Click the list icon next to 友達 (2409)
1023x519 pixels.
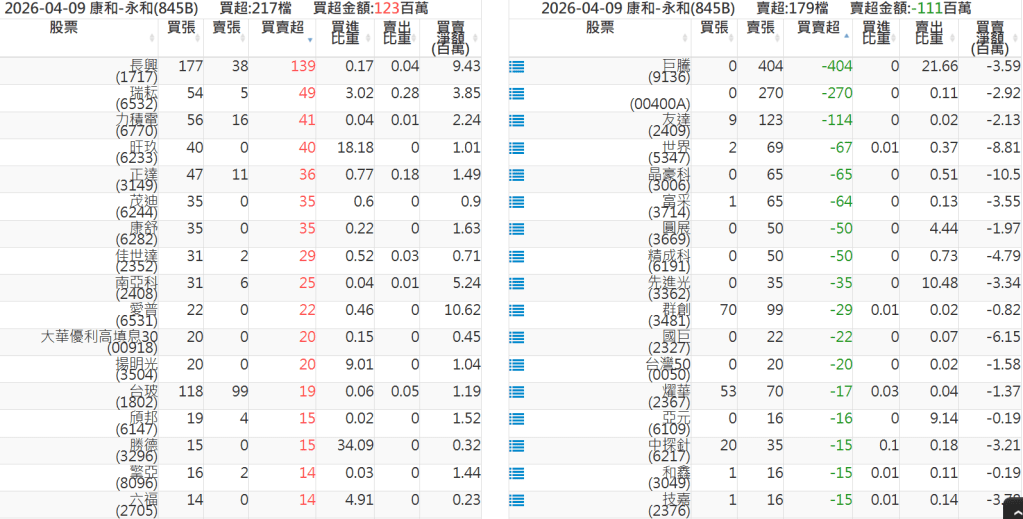pos(517,121)
